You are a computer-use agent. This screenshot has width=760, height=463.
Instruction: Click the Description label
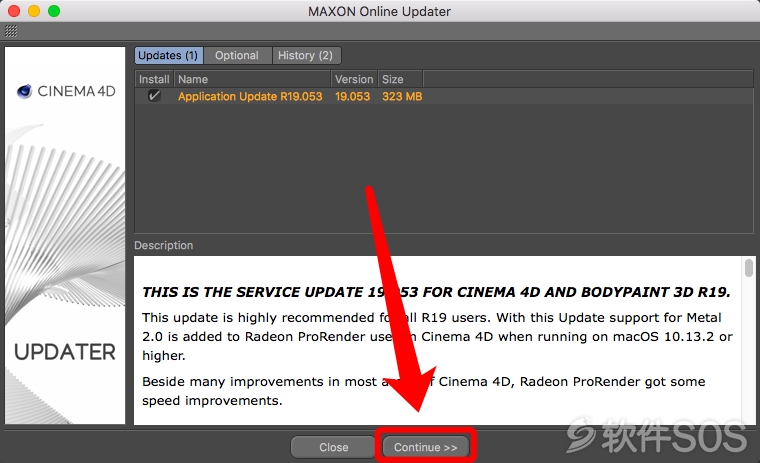pyautogui.click(x=164, y=245)
